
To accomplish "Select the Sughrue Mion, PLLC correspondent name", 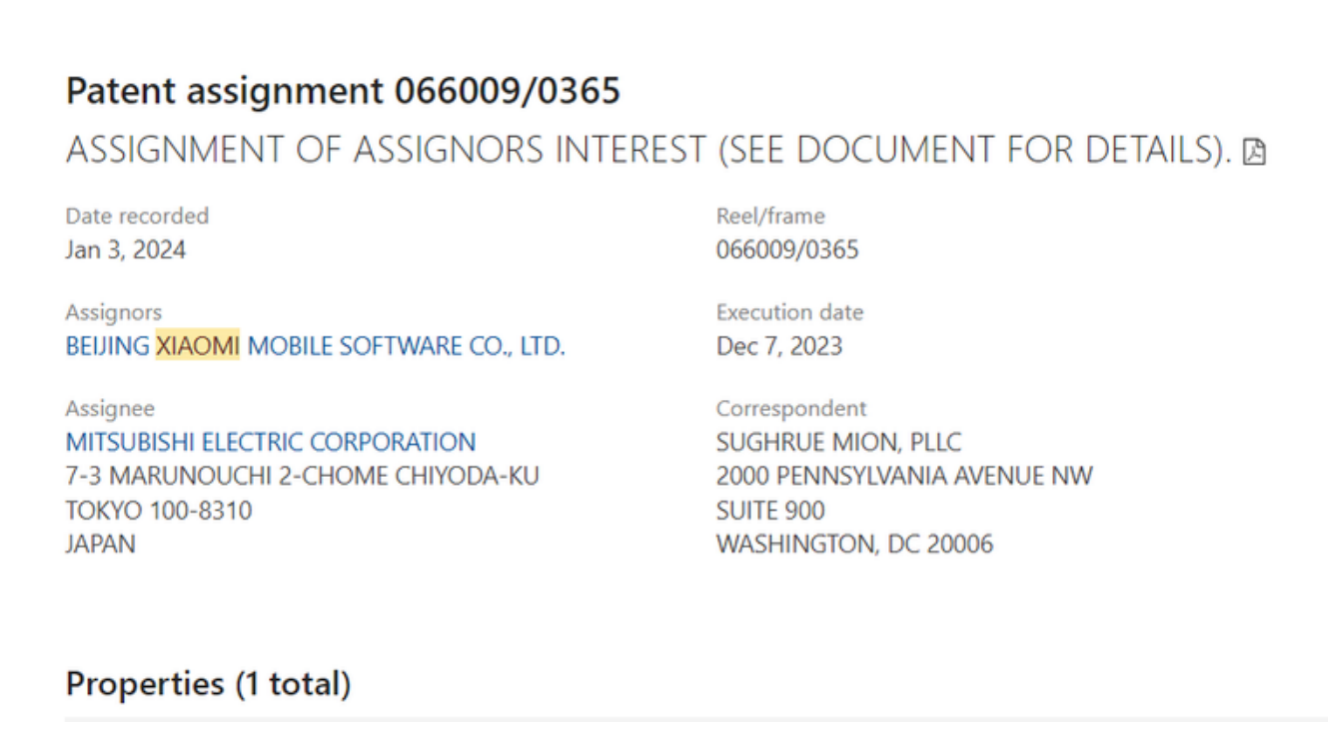I will pyautogui.click(x=838, y=441).
